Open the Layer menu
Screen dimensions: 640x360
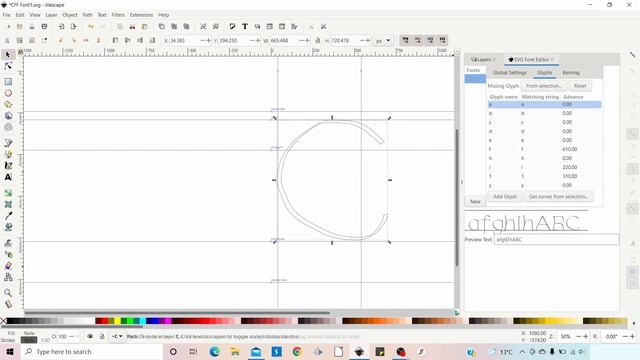51,15
